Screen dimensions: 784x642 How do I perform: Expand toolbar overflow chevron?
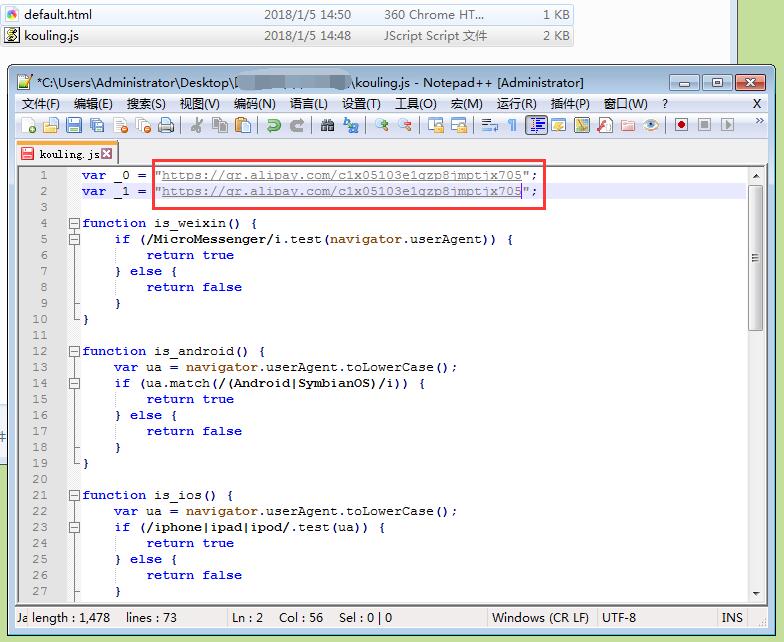(759, 121)
